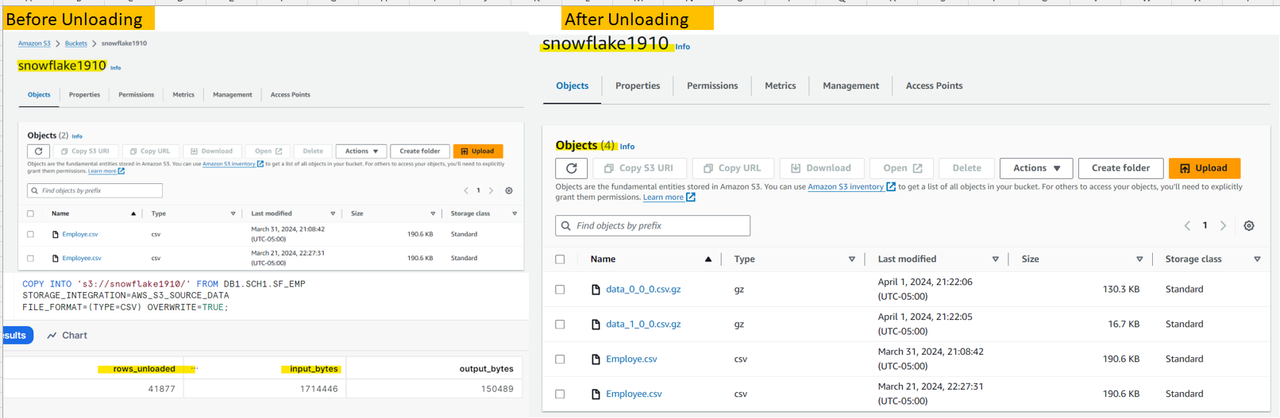Switch to Permissions tab in After Unloading panel
This screenshot has height=418, width=1280.
point(712,86)
